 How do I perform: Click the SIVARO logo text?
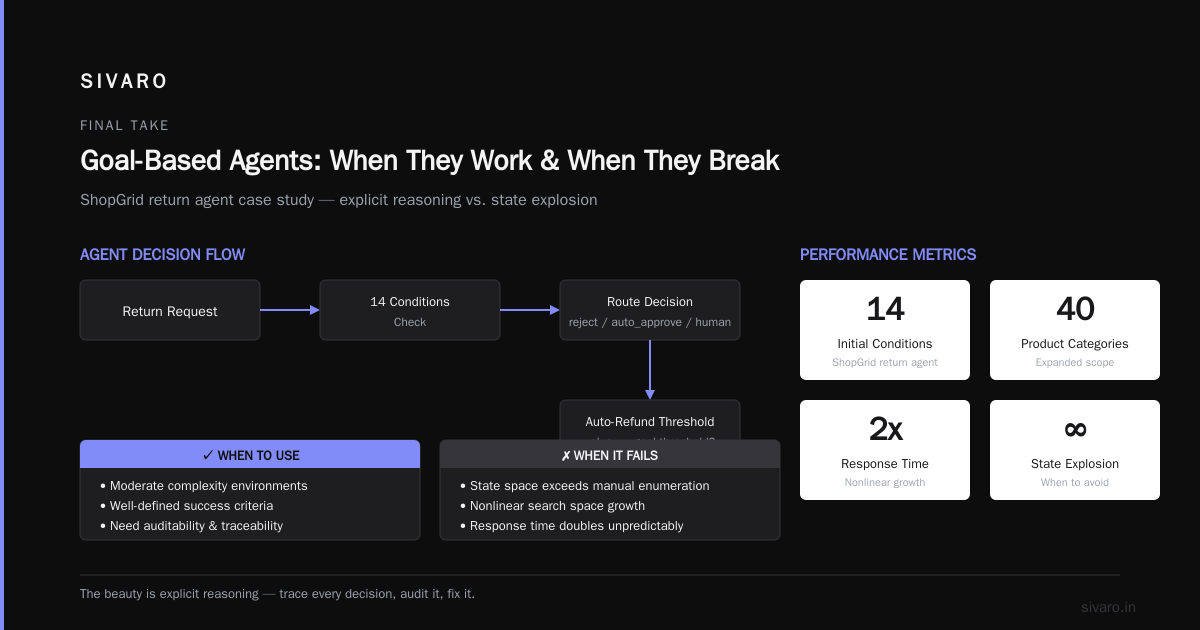coord(124,82)
